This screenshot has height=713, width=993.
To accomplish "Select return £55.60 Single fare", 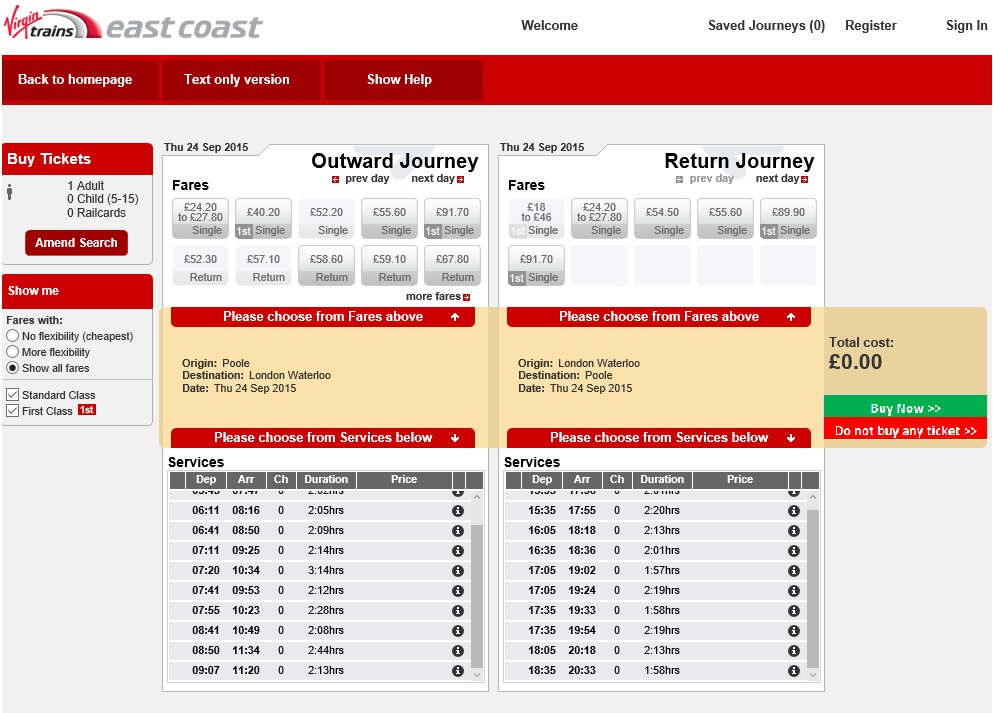I will [725, 218].
